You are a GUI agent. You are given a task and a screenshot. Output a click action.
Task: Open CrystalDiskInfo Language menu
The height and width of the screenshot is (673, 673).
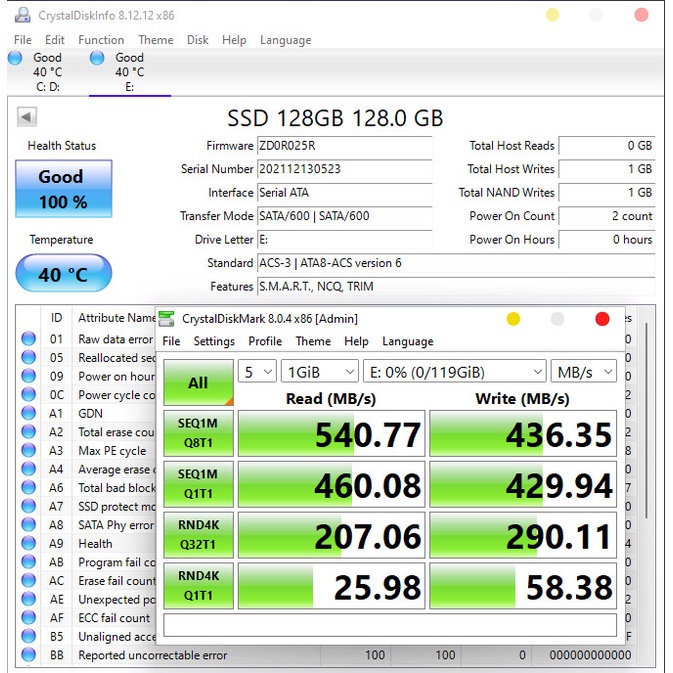tap(285, 40)
